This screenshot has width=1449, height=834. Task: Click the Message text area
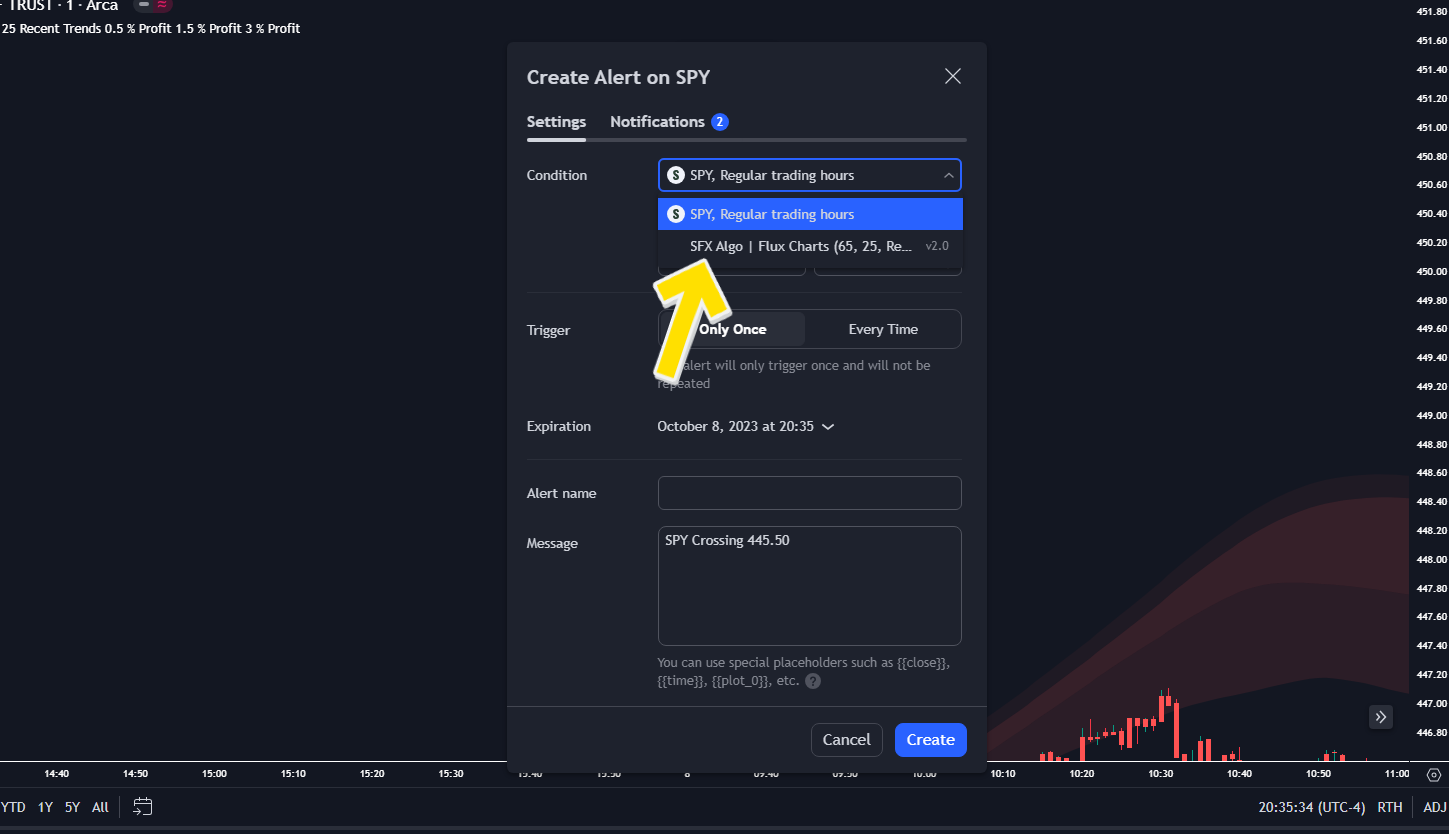(x=809, y=586)
